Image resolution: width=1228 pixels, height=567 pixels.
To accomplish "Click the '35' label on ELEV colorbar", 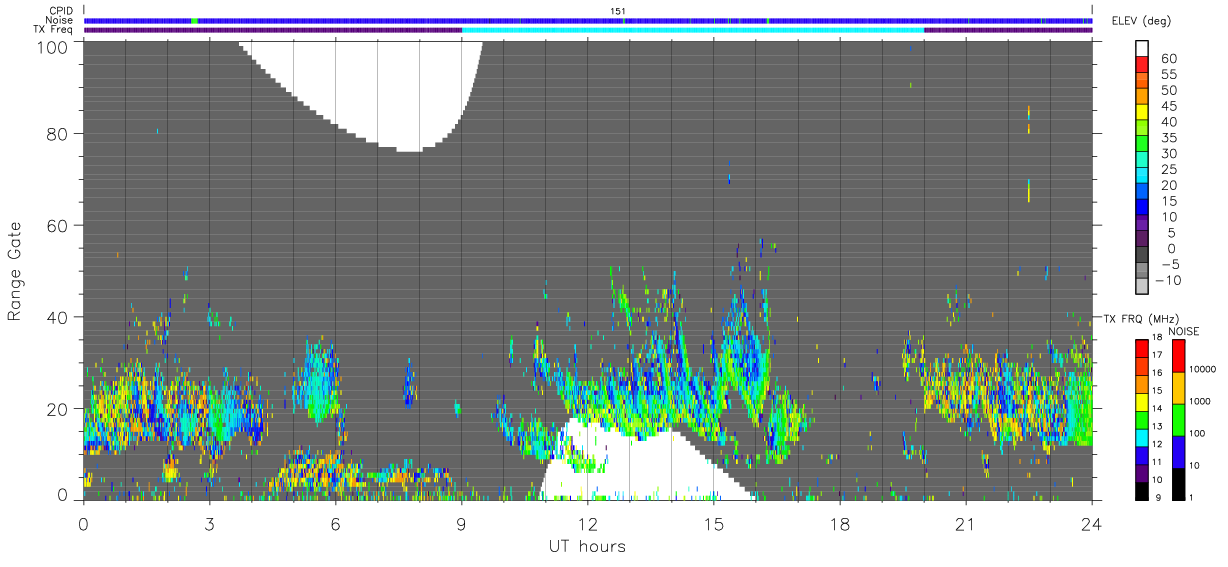I will tap(1167, 137).
